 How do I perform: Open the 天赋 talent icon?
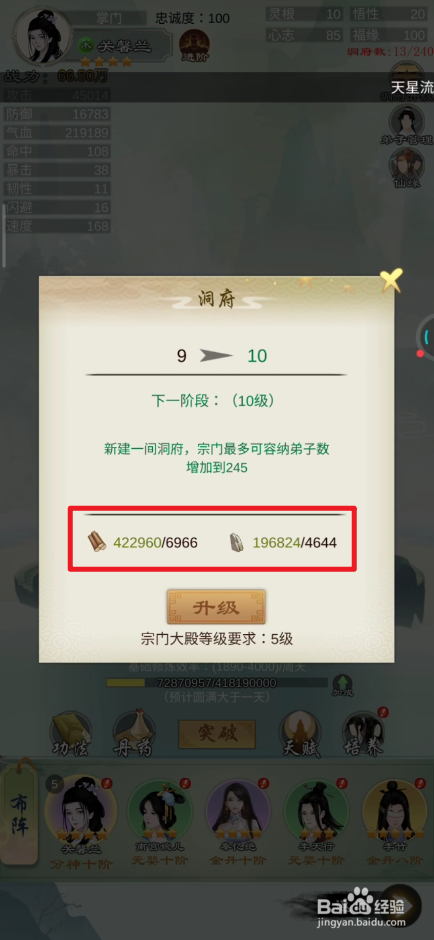[x=302, y=735]
